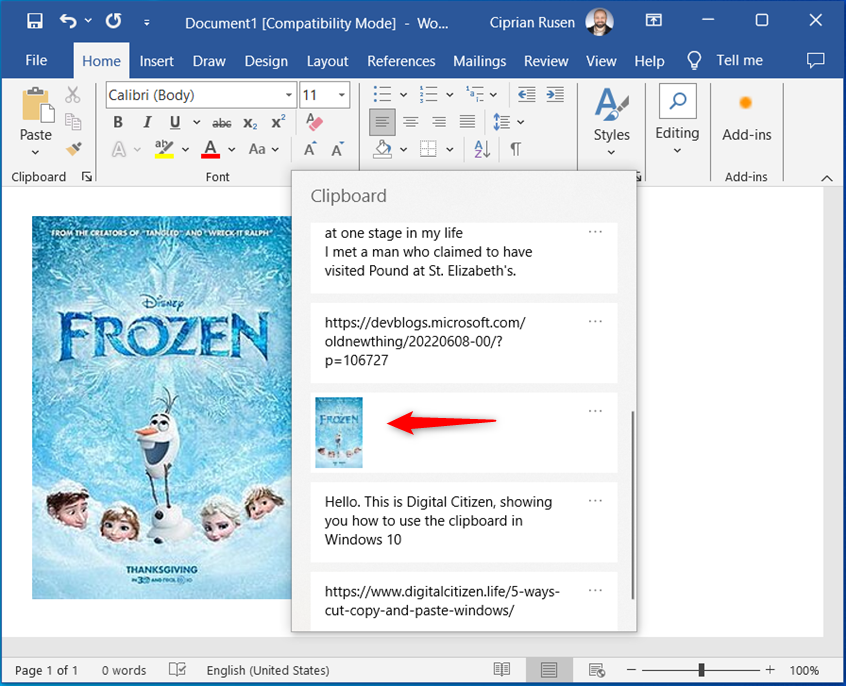Launch the Clipboard pane dialog expander
The height and width of the screenshot is (686, 846).
[86, 176]
